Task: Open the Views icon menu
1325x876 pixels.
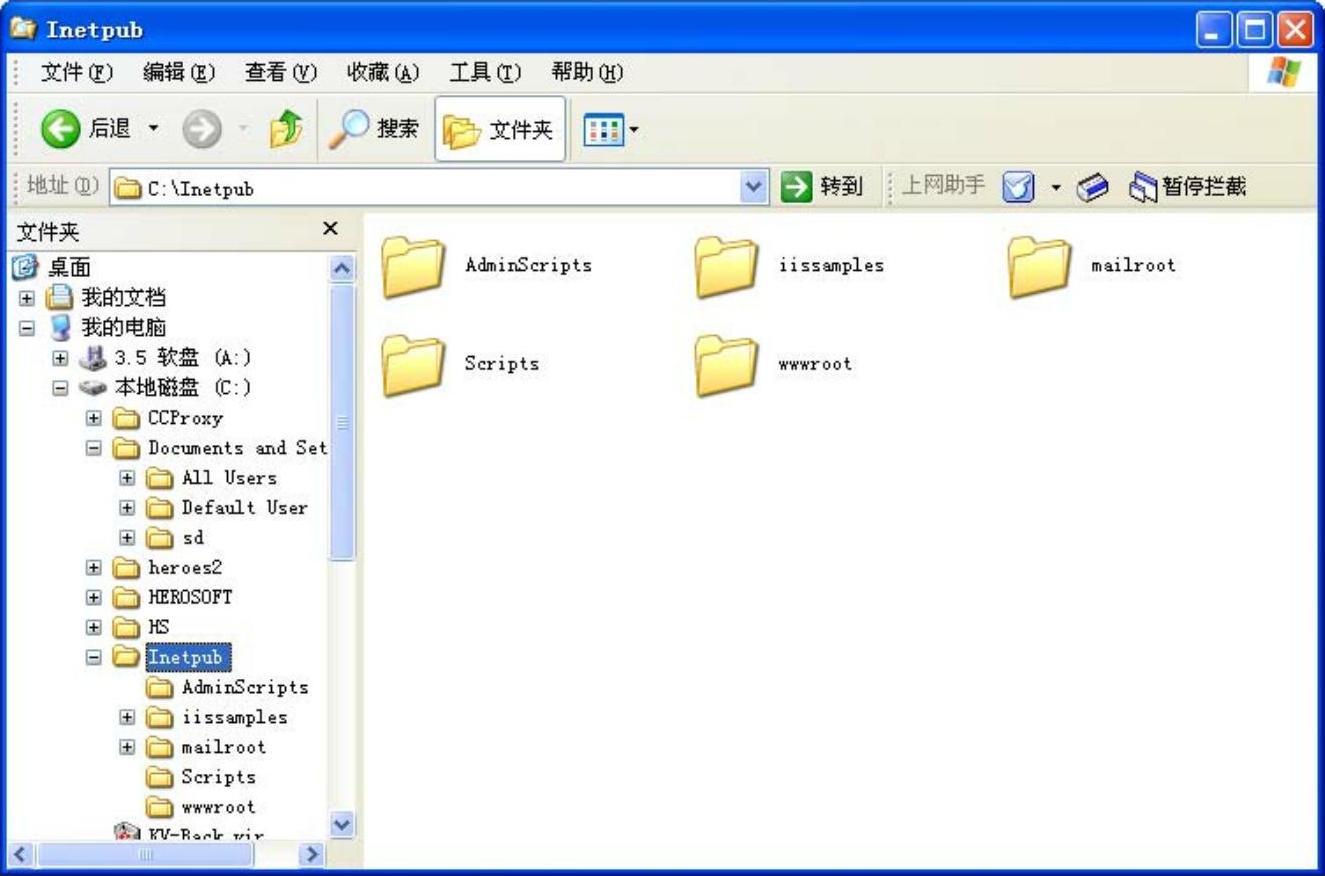Action: click(x=603, y=129)
